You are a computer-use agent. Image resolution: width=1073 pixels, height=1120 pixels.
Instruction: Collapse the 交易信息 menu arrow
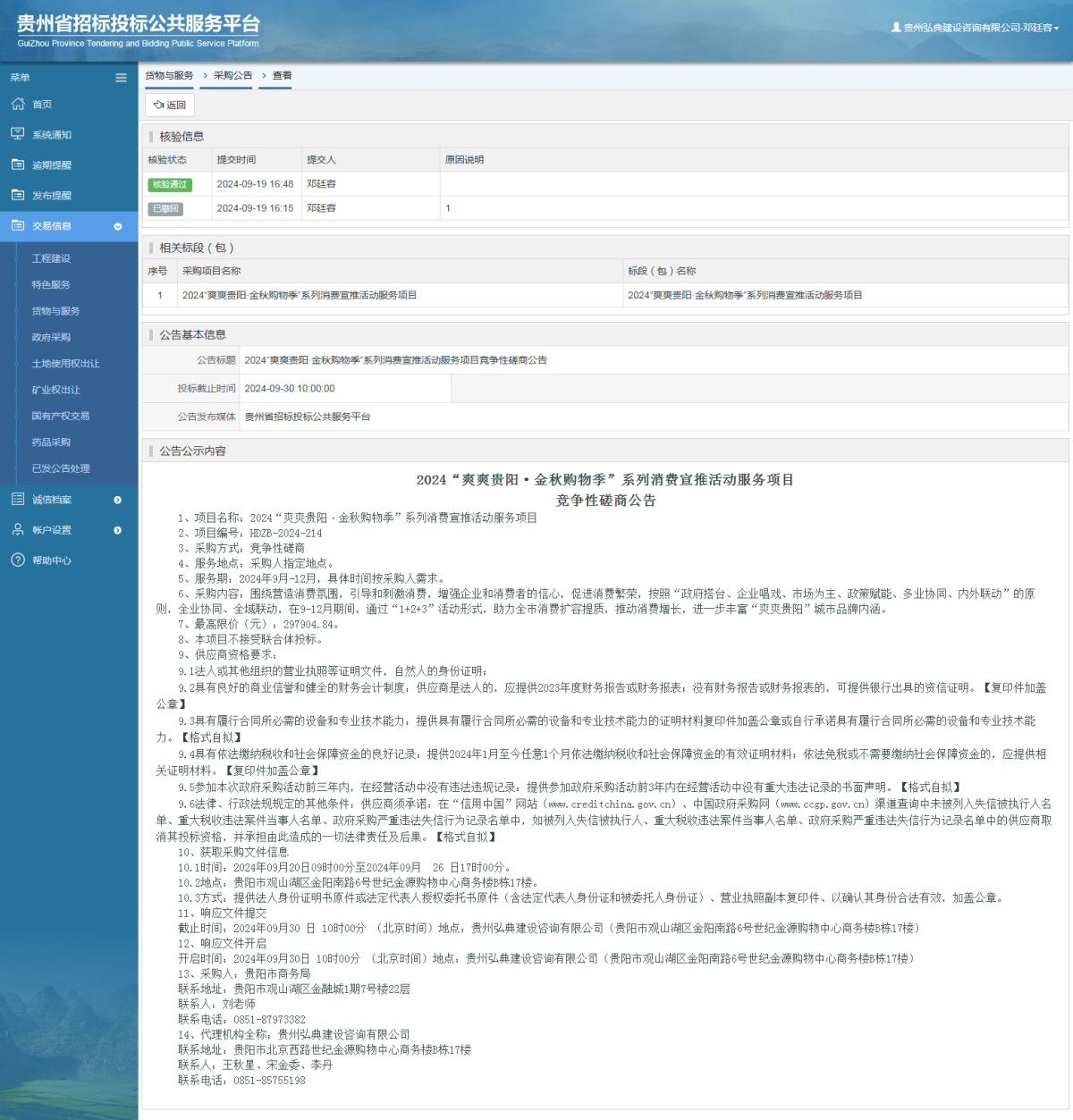(118, 226)
